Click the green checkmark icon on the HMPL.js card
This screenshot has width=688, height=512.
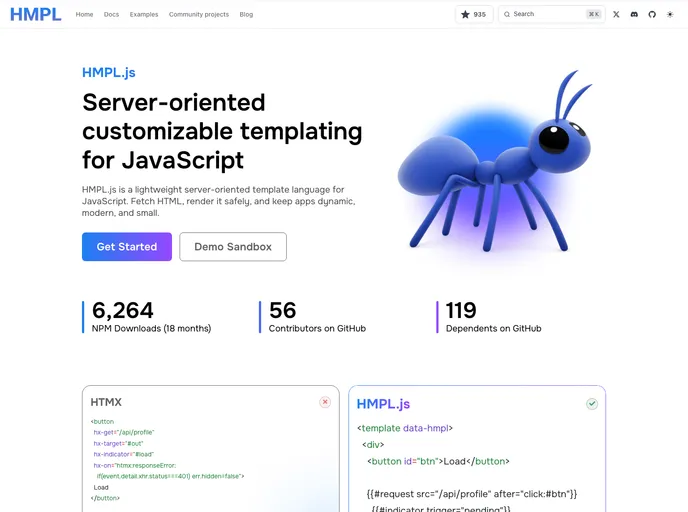[x=592, y=404]
